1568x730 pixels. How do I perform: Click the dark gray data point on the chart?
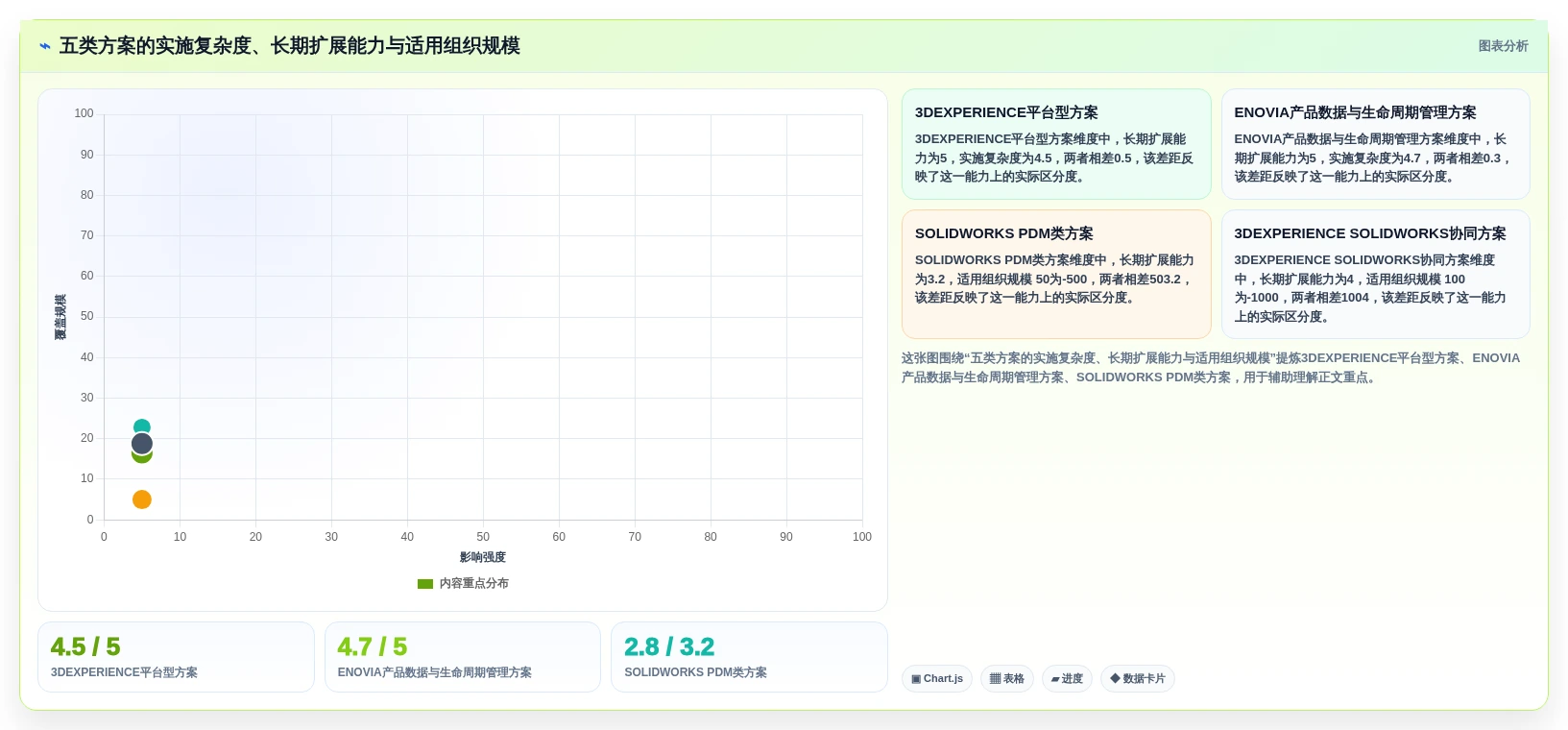[142, 444]
